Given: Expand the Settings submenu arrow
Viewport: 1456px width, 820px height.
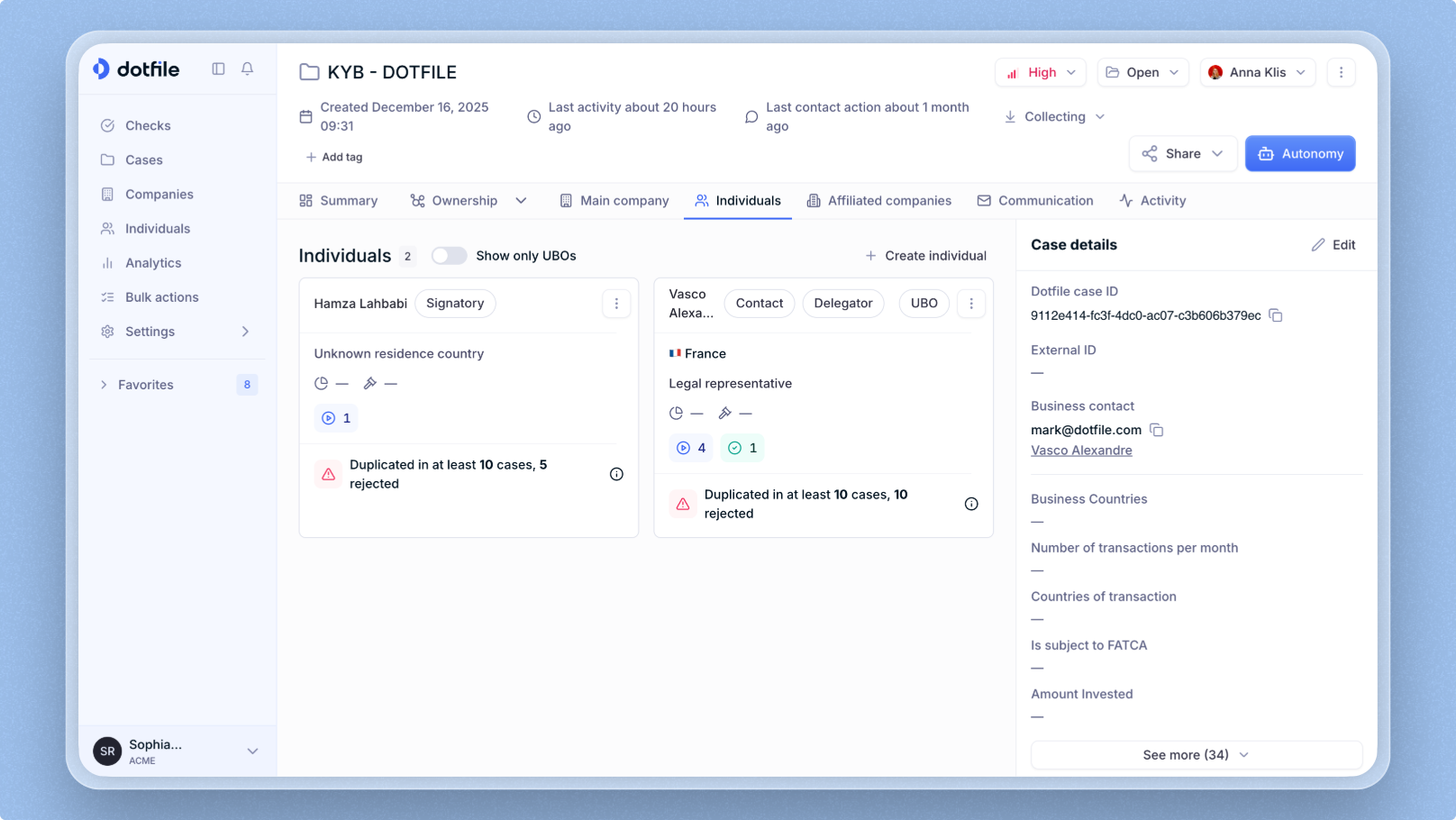Looking at the screenshot, I should point(245,332).
